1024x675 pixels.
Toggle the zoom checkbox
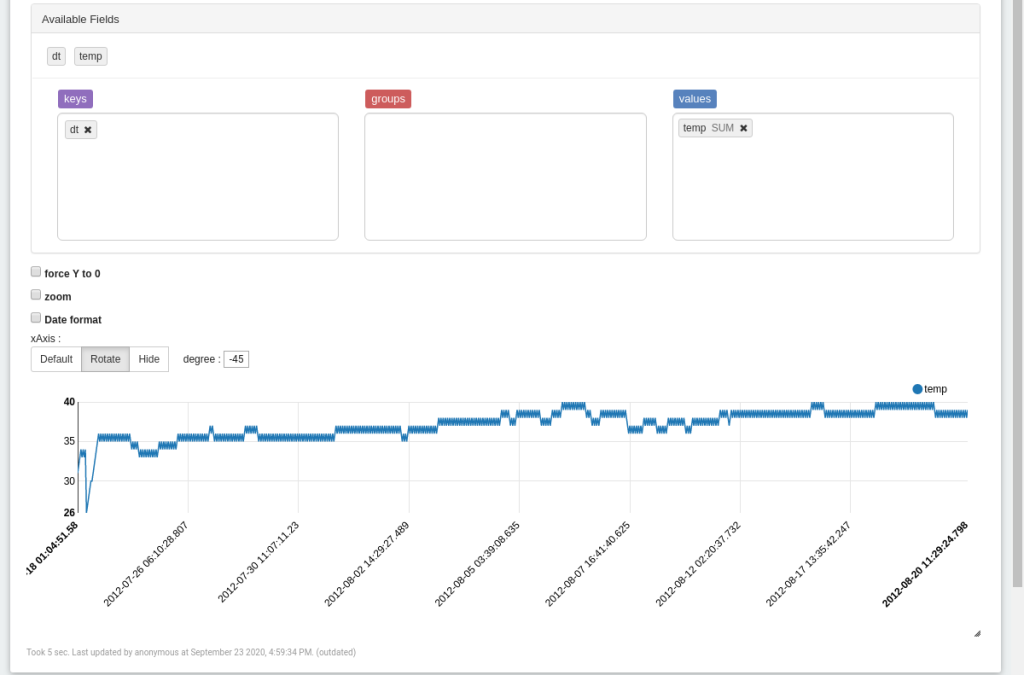click(36, 295)
